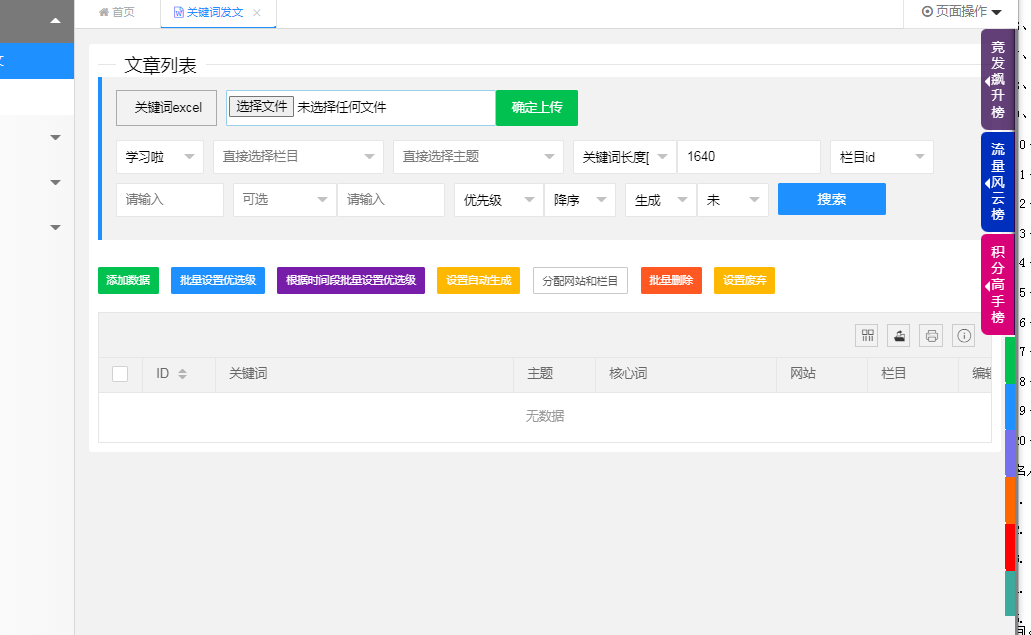Screen dimensions: 1031x635
Task: Click the 请输入 field after 可选
Action: point(391,200)
